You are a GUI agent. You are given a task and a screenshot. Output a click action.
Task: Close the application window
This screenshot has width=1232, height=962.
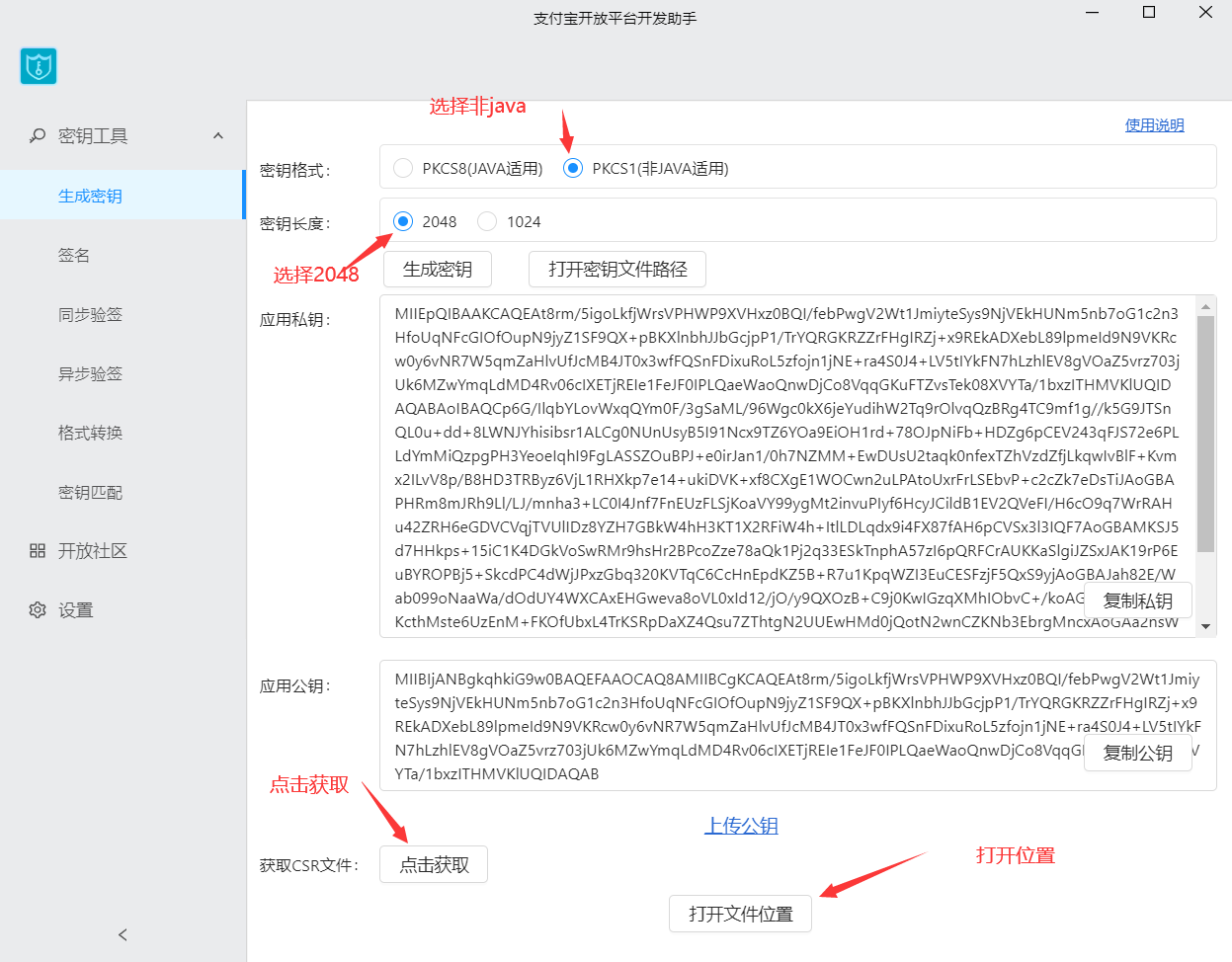[x=1205, y=13]
